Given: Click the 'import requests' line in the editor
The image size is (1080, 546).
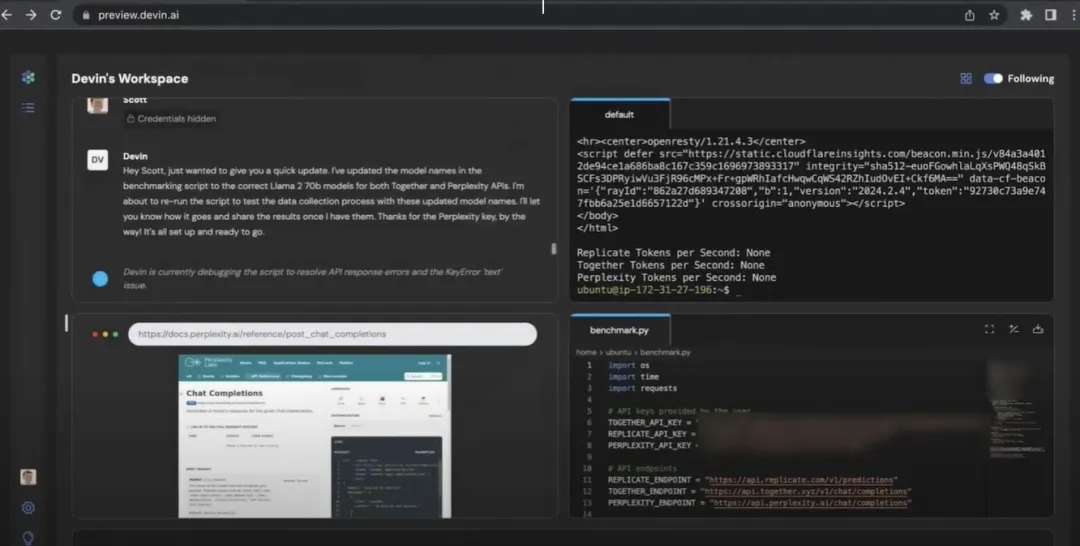Looking at the screenshot, I should [x=642, y=388].
